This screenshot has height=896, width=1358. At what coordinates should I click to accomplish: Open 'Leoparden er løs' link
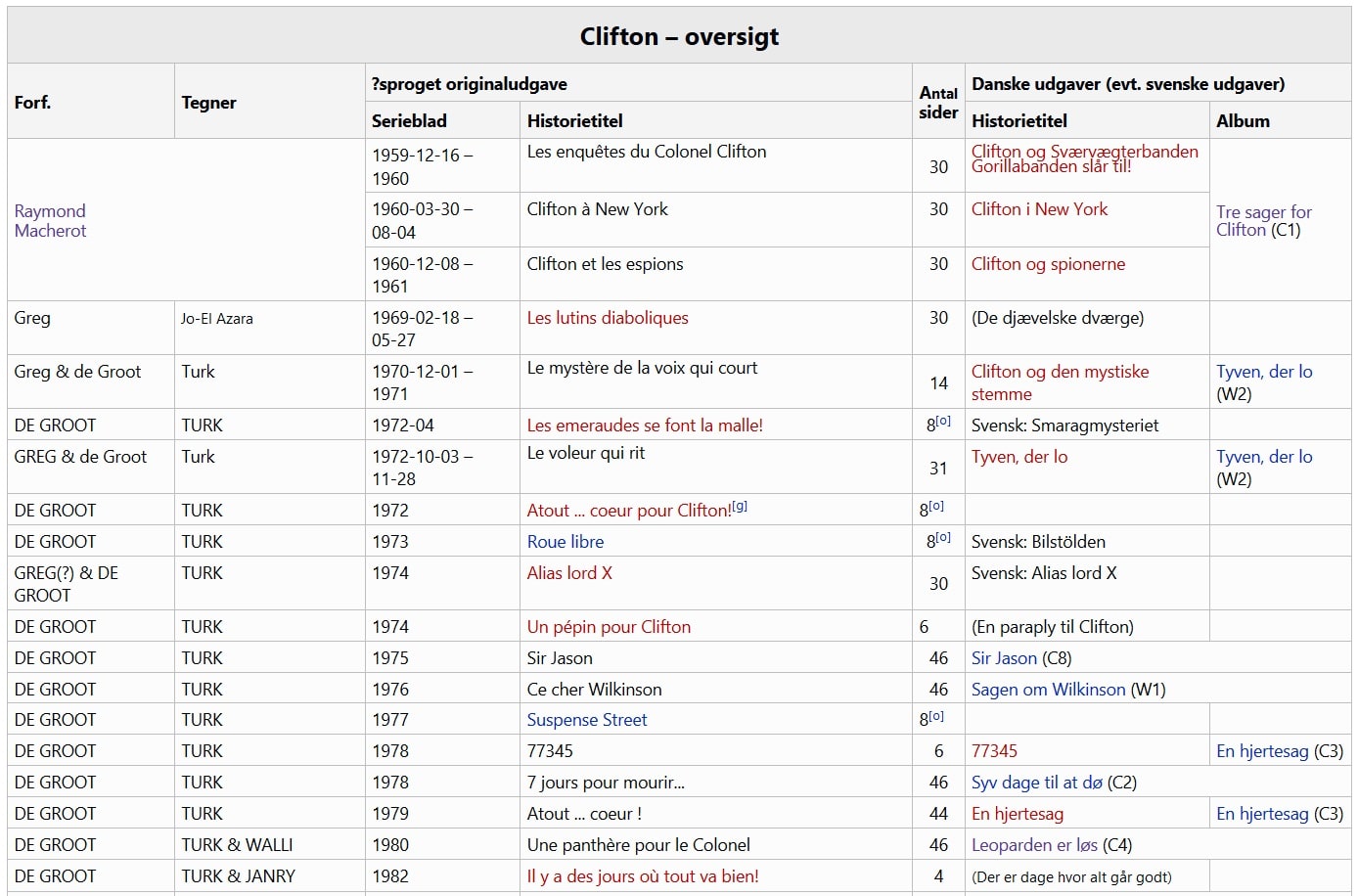pyautogui.click(x=1034, y=845)
